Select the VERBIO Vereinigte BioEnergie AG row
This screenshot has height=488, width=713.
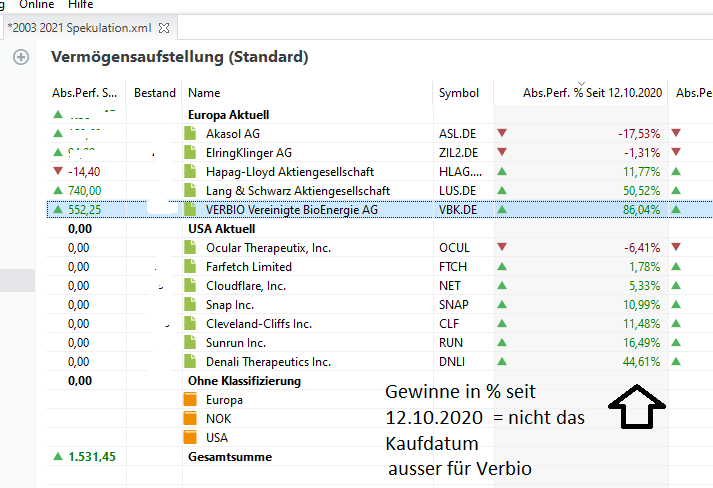coord(292,210)
